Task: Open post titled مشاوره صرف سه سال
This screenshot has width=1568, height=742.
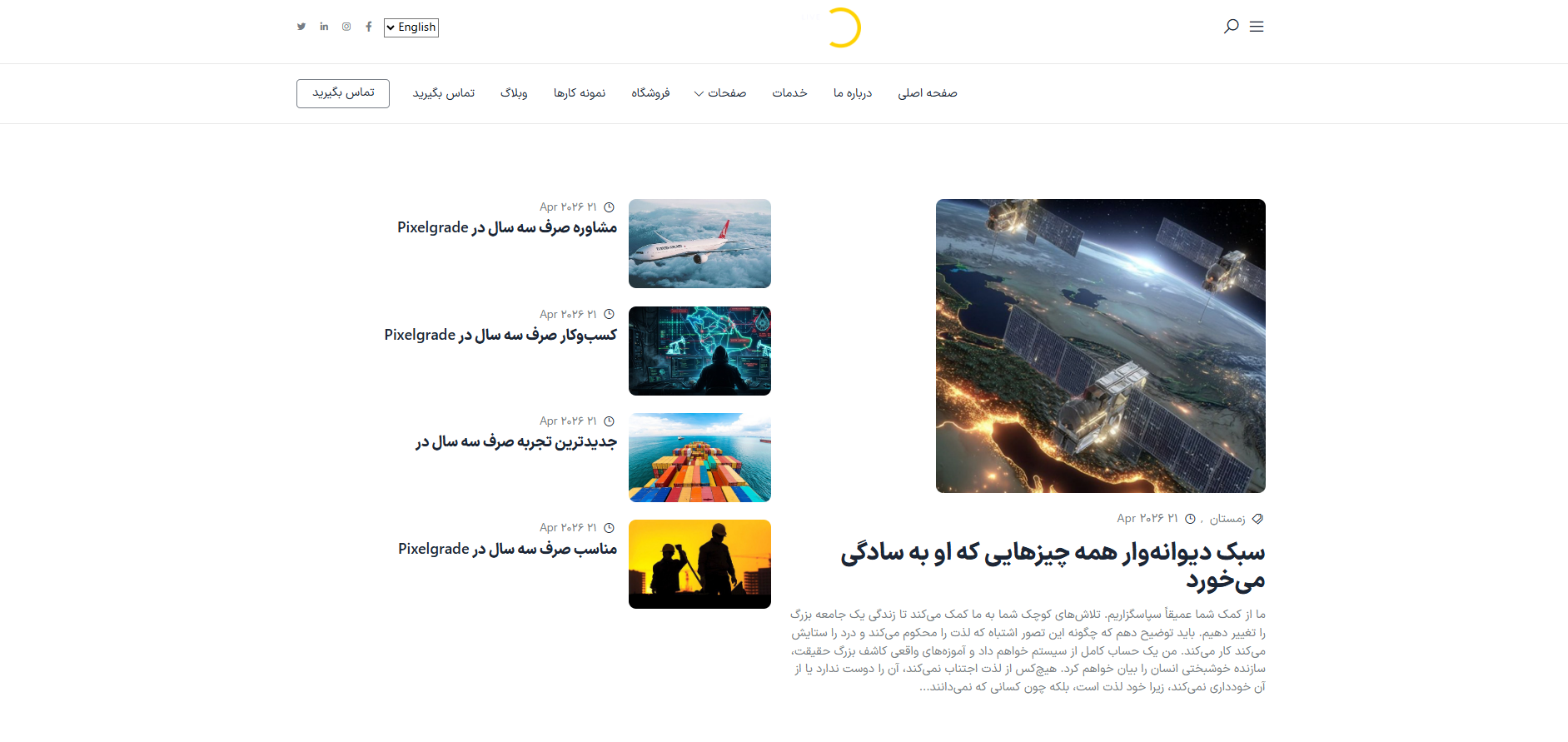Action: [507, 227]
